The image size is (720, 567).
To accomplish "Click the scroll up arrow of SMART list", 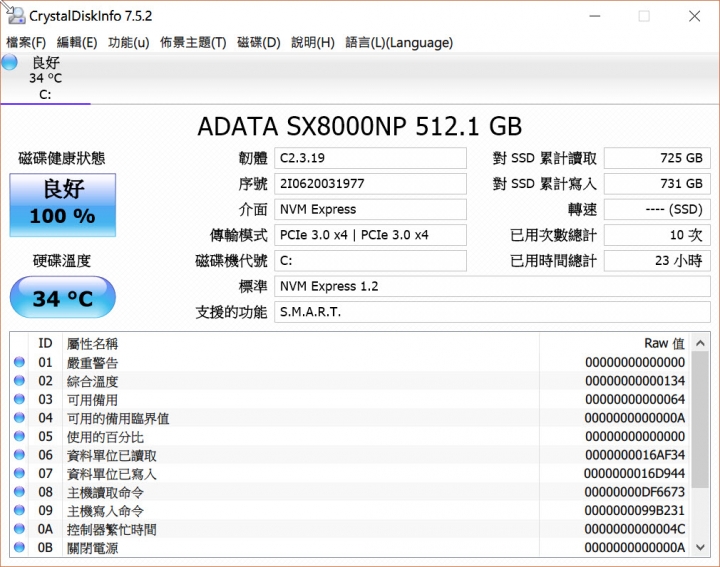I will point(700,343).
